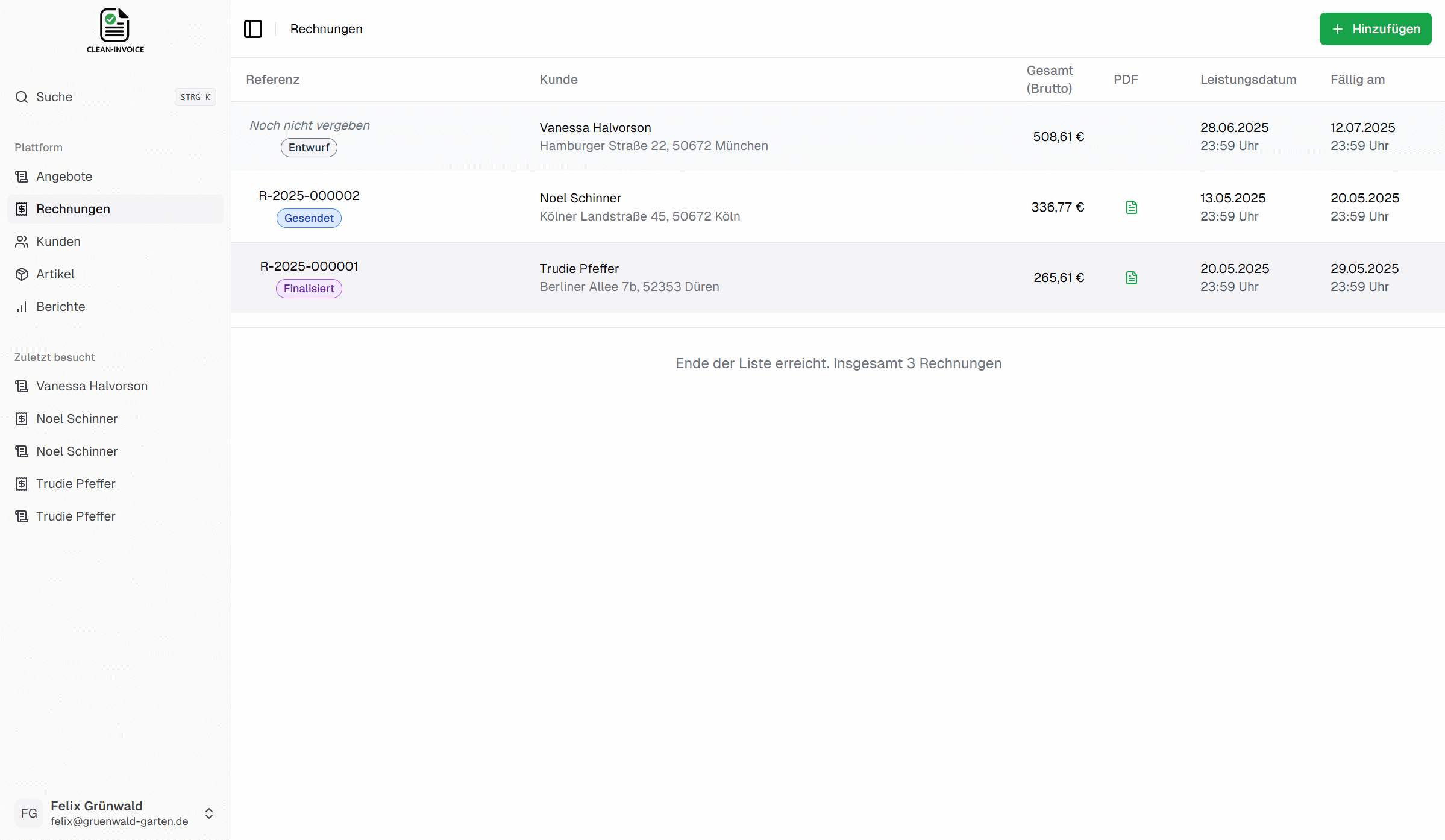Click due date 29.05.2025
Viewport: 1445px width, 840px height.
1364,269
